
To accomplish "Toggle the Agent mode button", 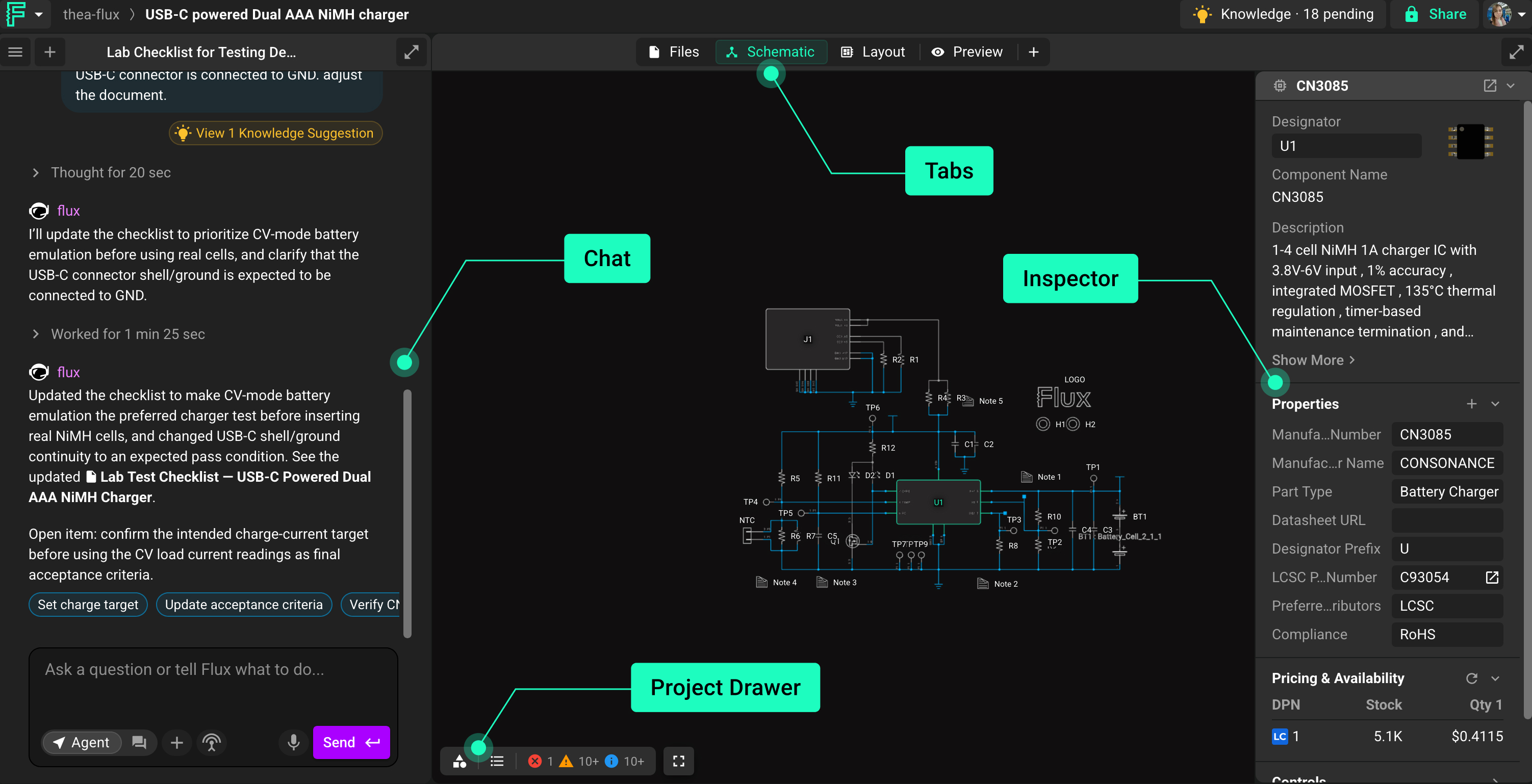I will coord(82,742).
